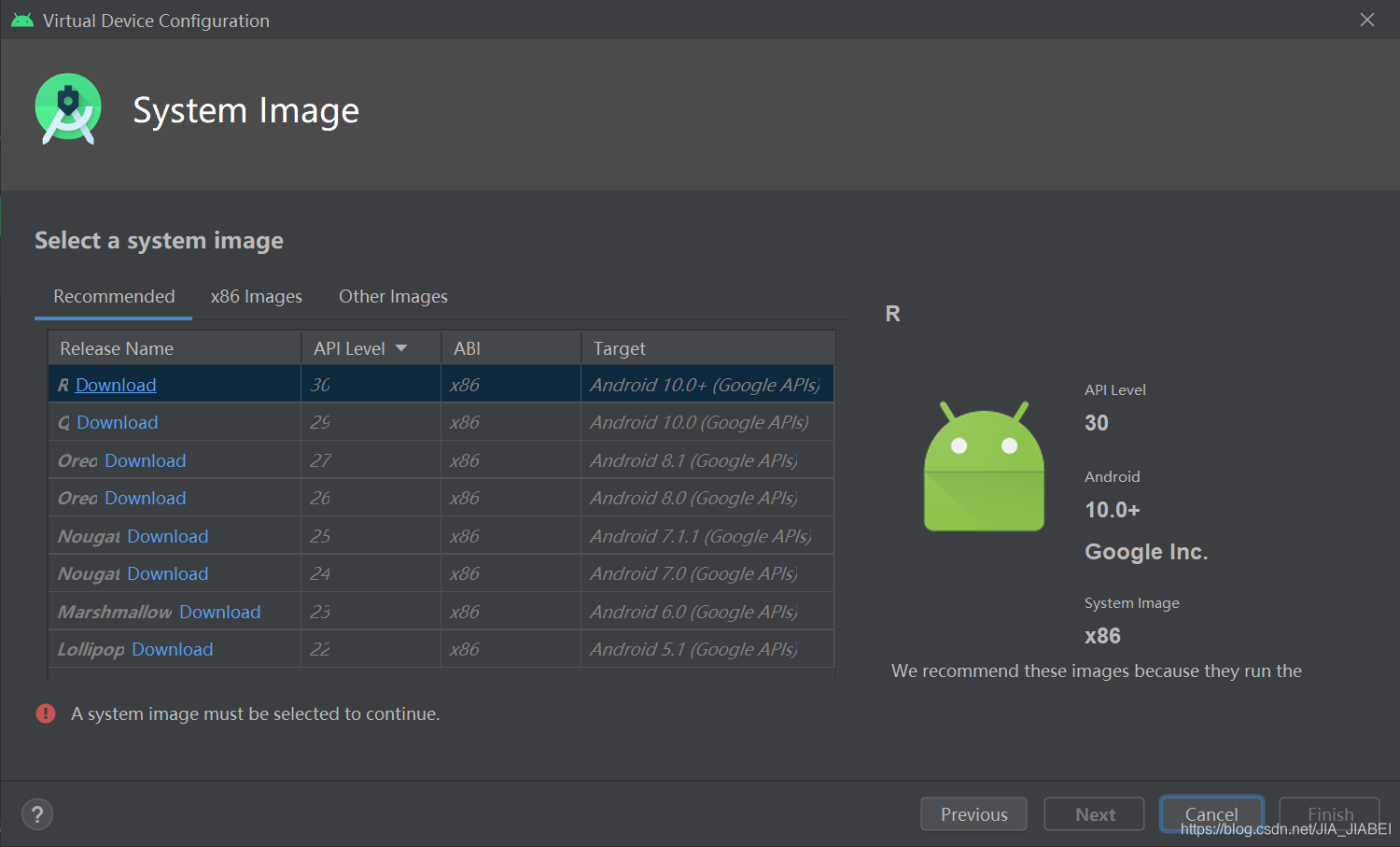Click API level 27 cell in table
The image size is (1400, 847).
371,460
